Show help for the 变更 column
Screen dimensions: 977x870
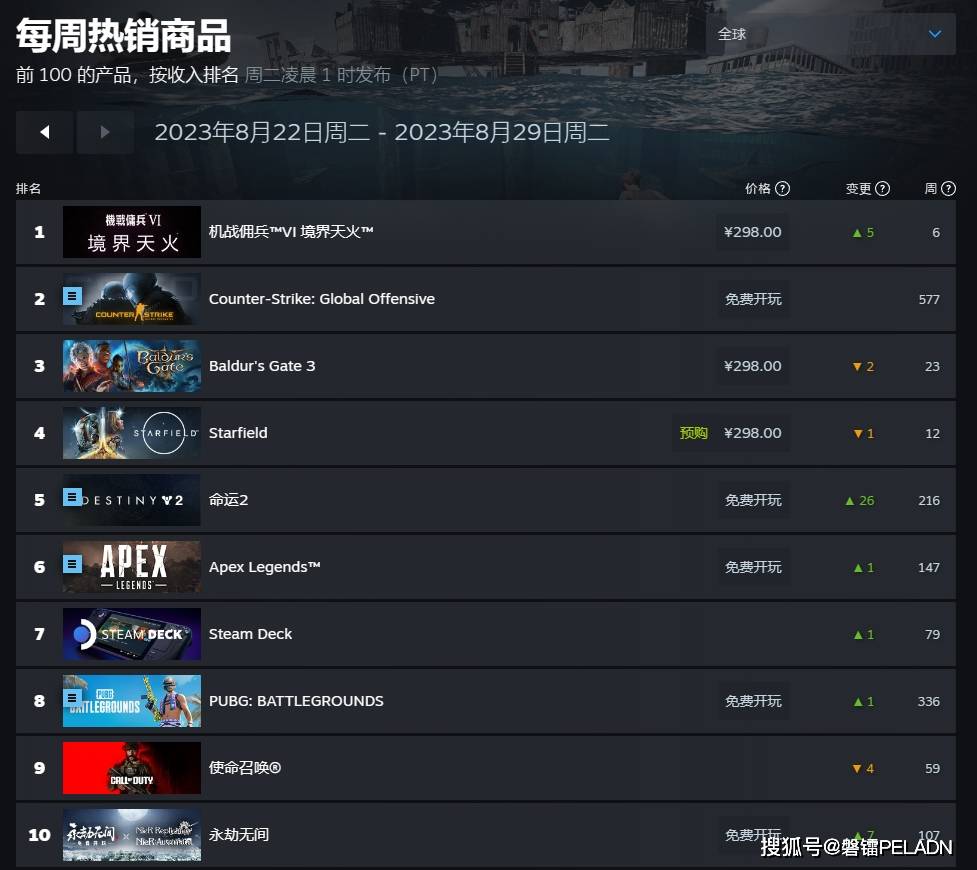click(882, 189)
